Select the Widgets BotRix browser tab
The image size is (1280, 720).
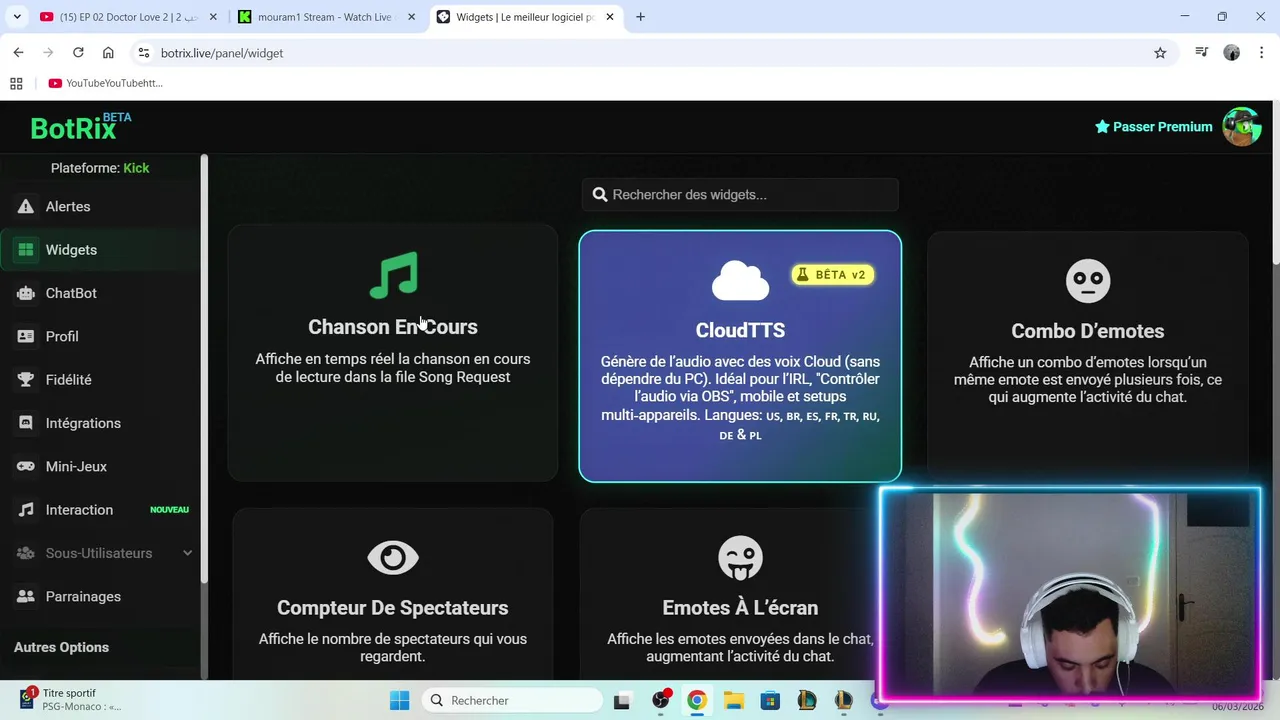(x=525, y=17)
